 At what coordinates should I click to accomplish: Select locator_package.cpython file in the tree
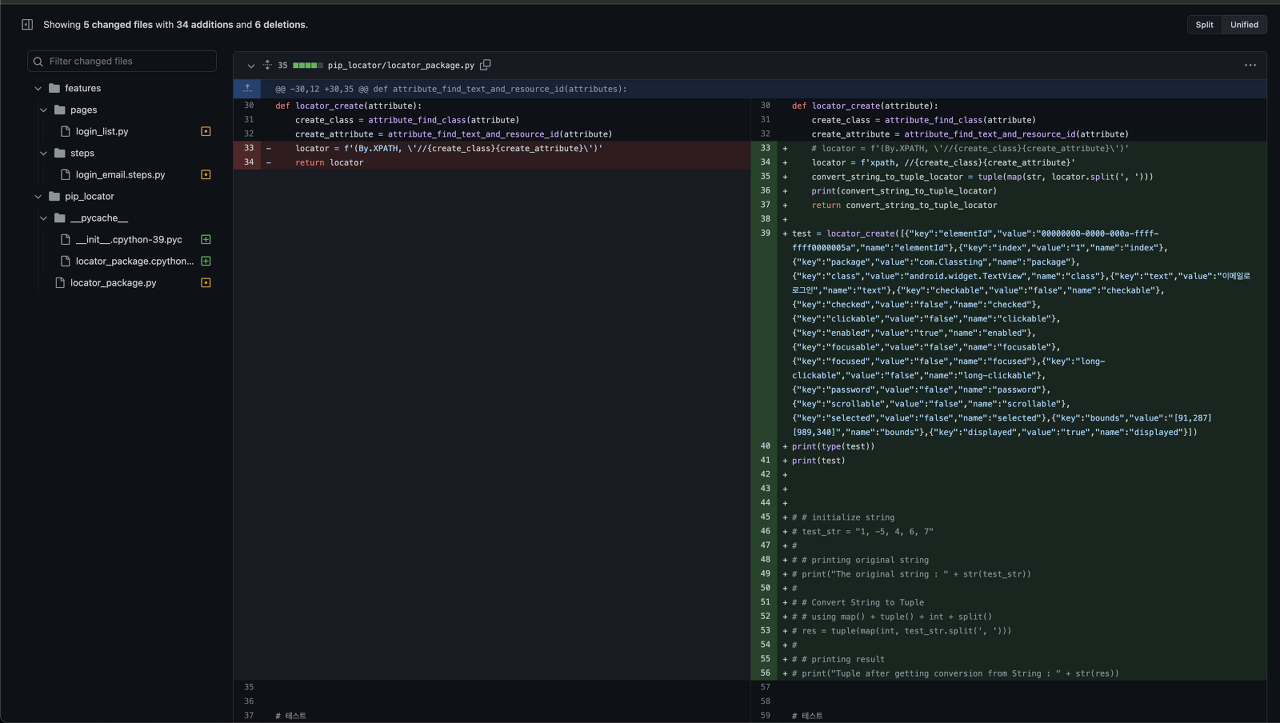pyautogui.click(x=135, y=261)
